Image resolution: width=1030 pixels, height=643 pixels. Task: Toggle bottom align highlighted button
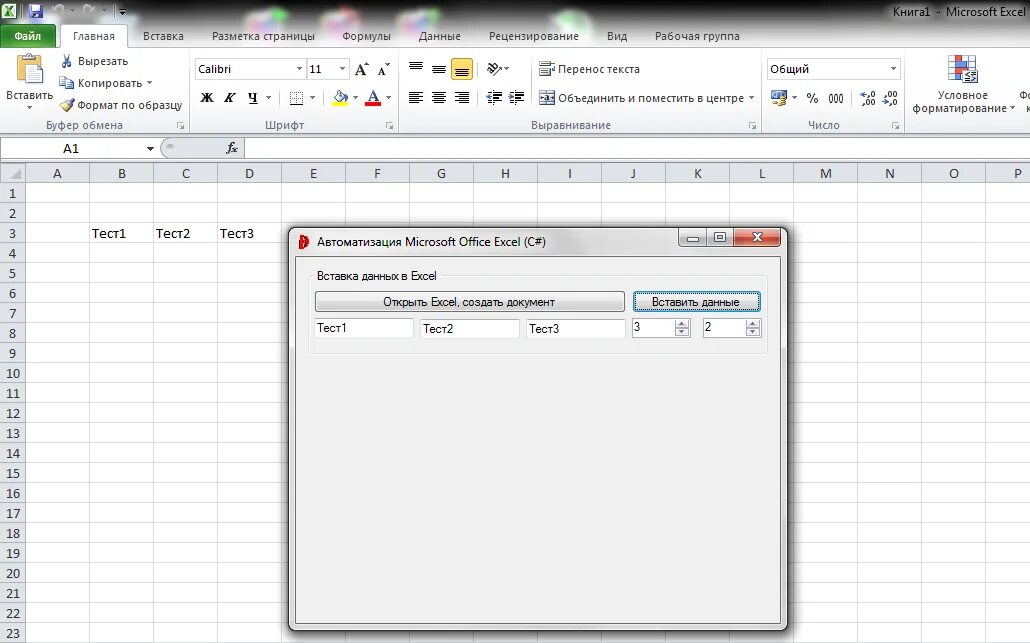click(x=462, y=69)
